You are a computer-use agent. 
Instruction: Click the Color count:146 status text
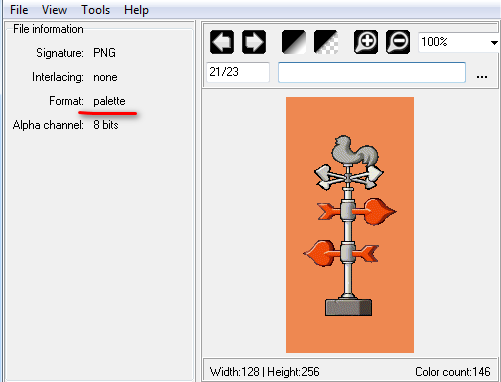tap(453, 371)
